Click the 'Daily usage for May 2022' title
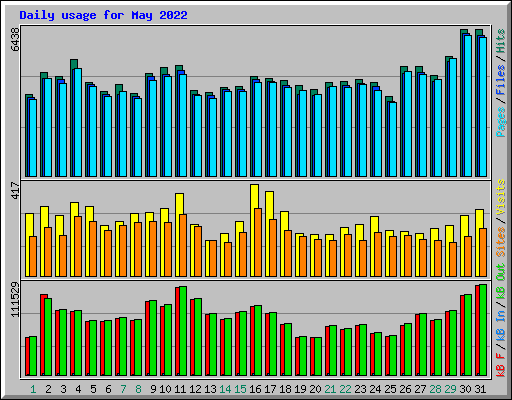 [103, 15]
